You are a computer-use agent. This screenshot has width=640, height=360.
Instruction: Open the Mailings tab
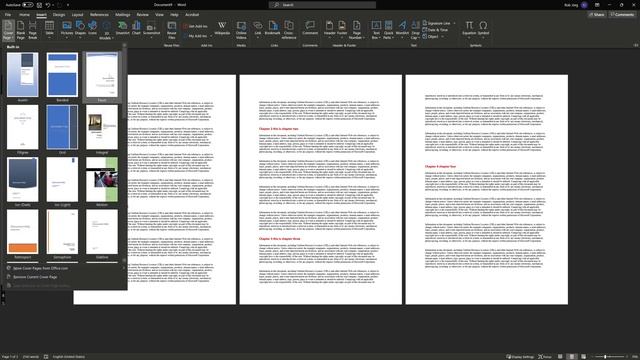coord(122,15)
